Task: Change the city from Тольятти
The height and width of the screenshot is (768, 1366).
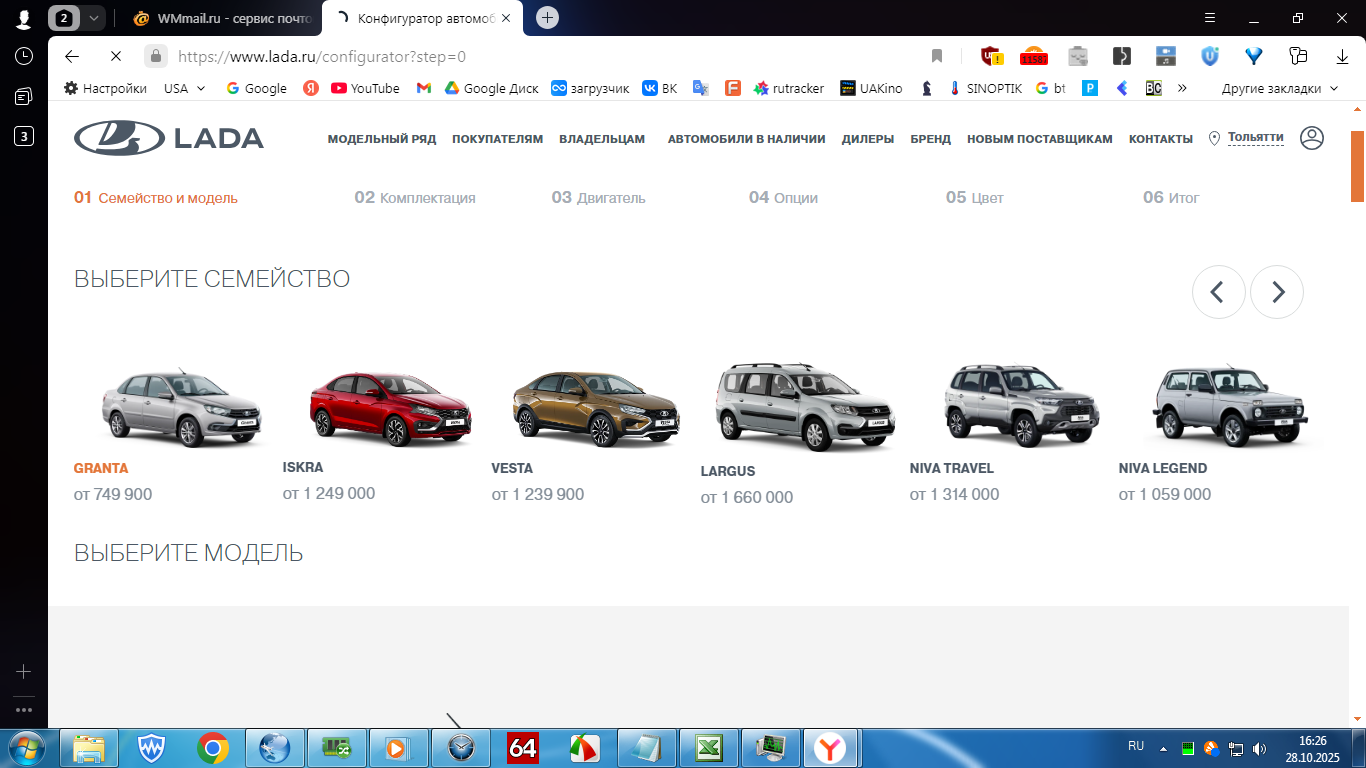Action: click(1255, 138)
